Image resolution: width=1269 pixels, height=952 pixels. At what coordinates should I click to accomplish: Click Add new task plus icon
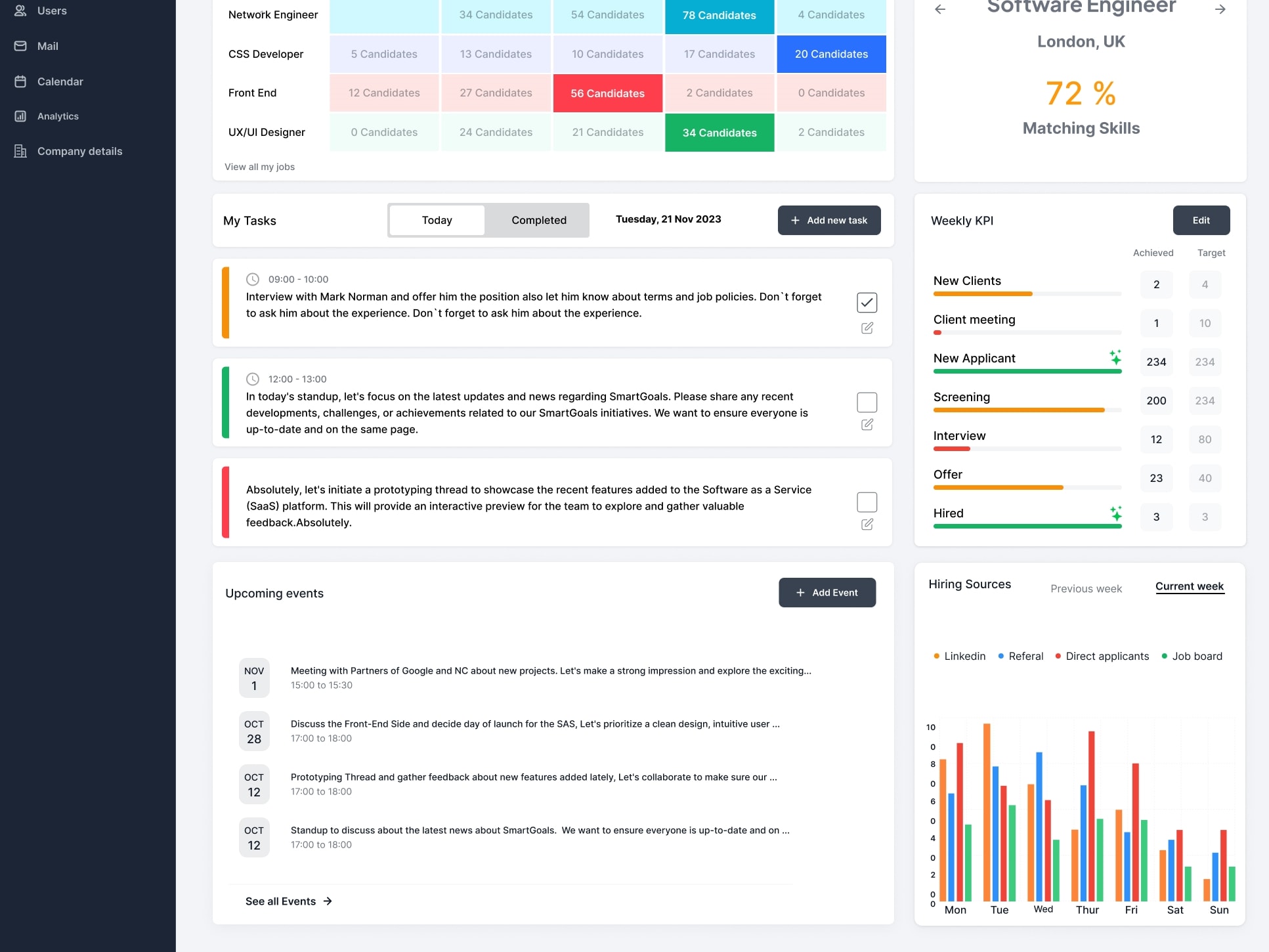pyautogui.click(x=794, y=220)
